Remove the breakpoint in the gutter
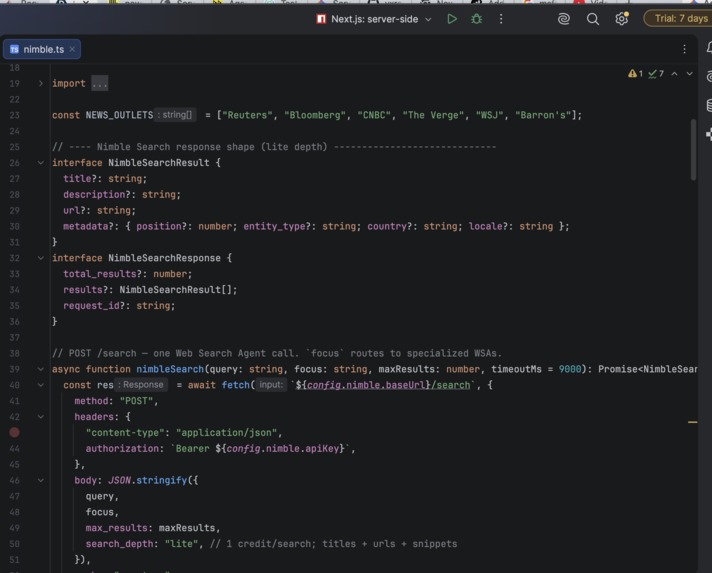This screenshot has width=712, height=573. 15,432
